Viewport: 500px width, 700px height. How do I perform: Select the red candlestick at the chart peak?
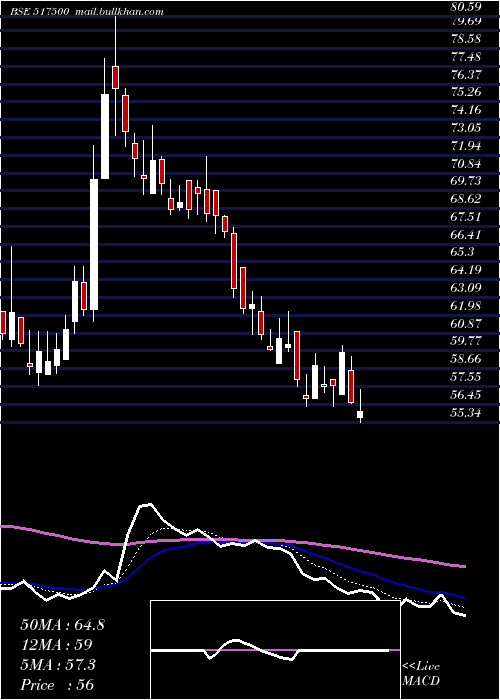pos(116,77)
